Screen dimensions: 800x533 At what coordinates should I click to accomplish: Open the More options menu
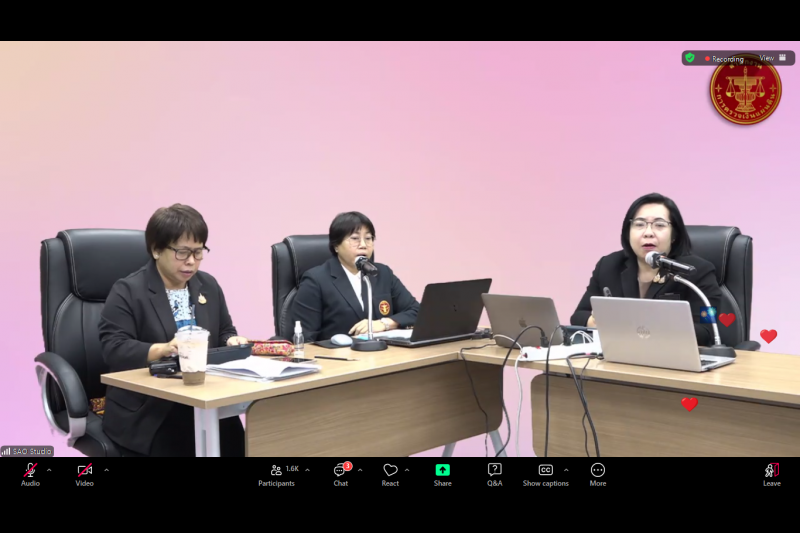(x=597, y=471)
